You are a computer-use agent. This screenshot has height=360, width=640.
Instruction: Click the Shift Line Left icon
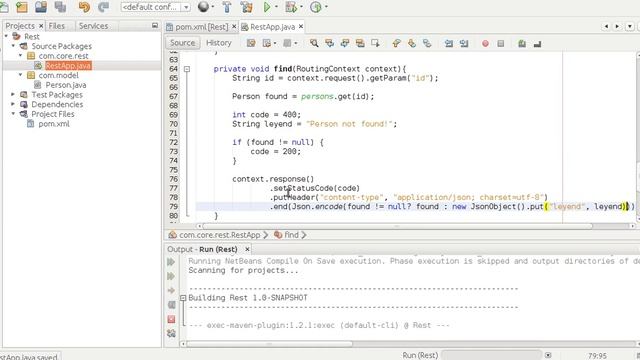coord(449,43)
